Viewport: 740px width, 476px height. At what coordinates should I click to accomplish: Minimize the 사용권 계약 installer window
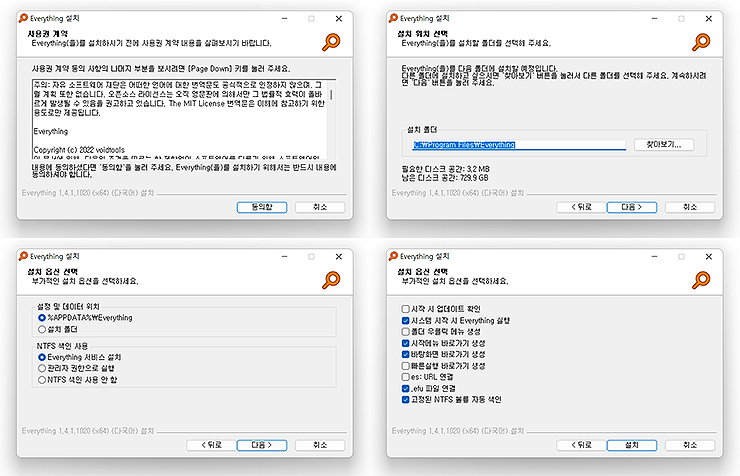click(x=285, y=19)
